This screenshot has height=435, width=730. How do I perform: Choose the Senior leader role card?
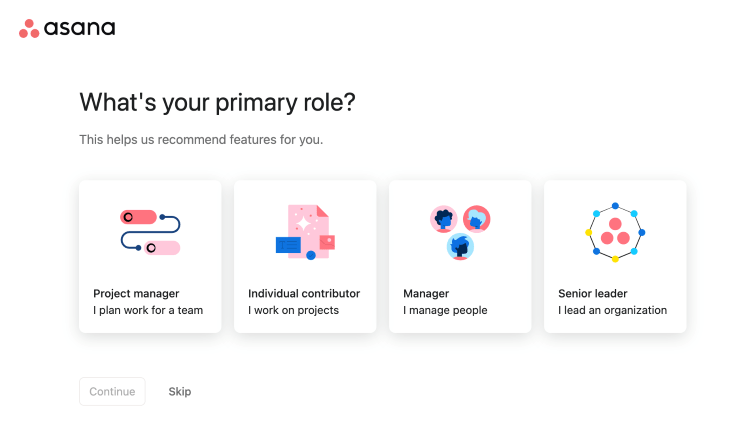click(x=615, y=257)
